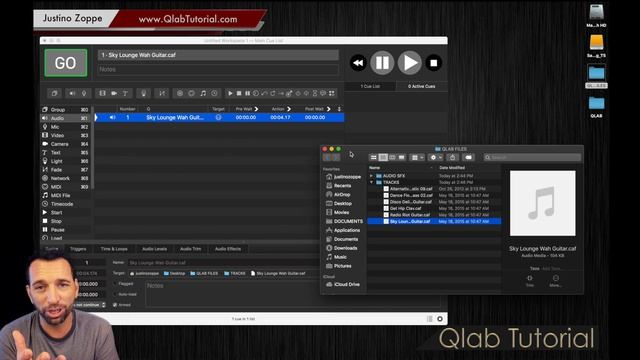Click the green GO button
The height and width of the screenshot is (360, 640).
click(66, 63)
